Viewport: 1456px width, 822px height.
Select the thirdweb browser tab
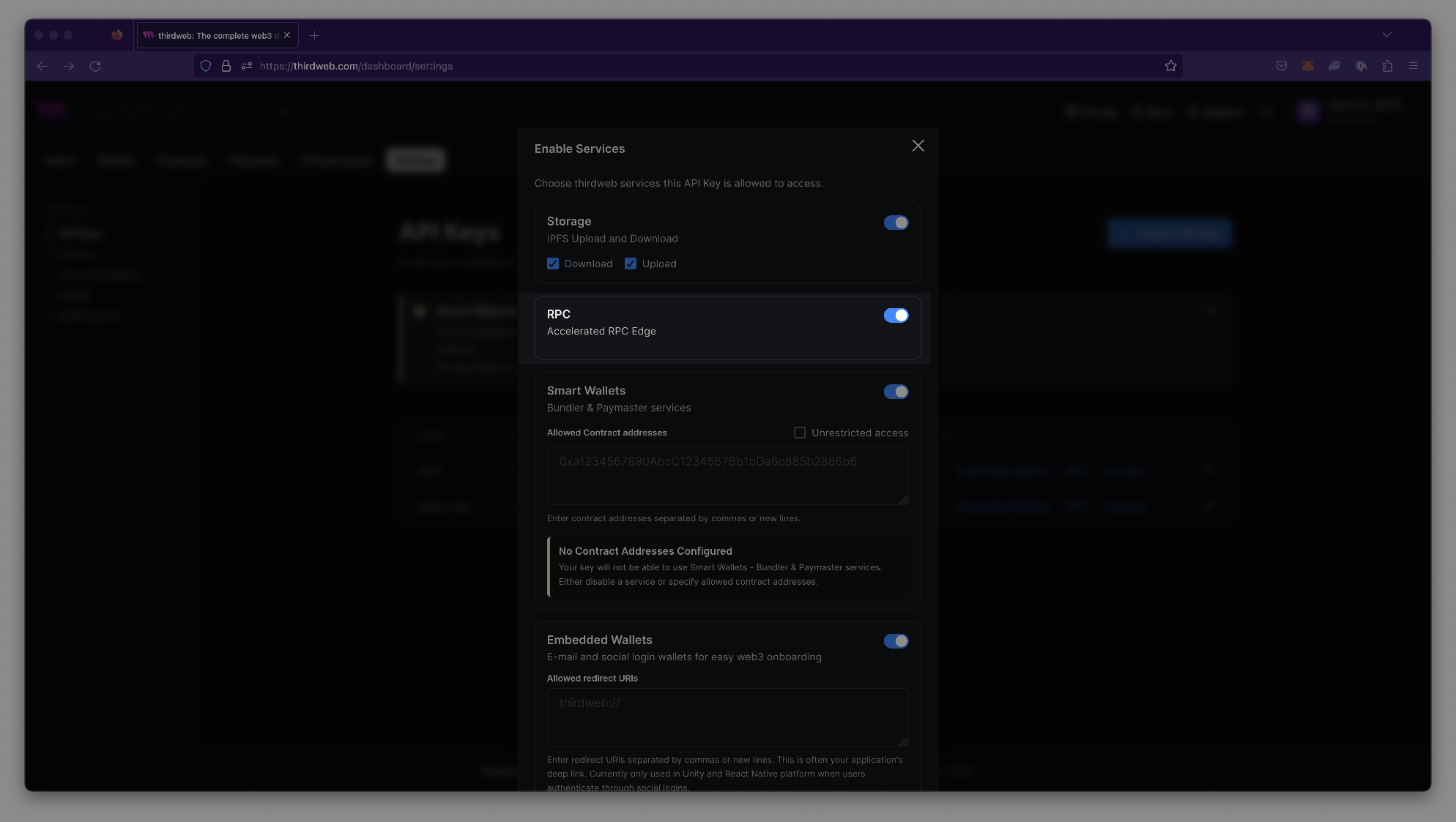[212, 34]
